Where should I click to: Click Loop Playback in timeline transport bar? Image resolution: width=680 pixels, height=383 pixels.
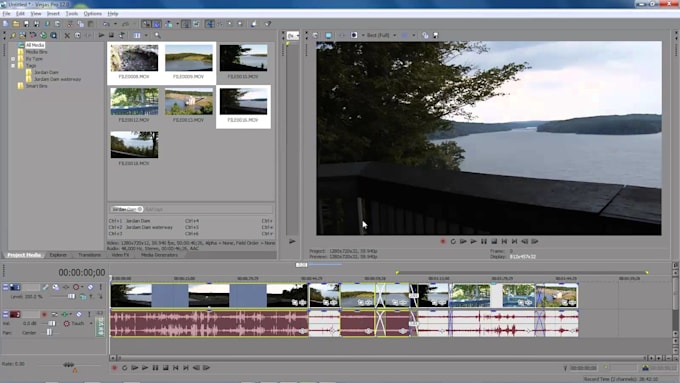pos(124,368)
